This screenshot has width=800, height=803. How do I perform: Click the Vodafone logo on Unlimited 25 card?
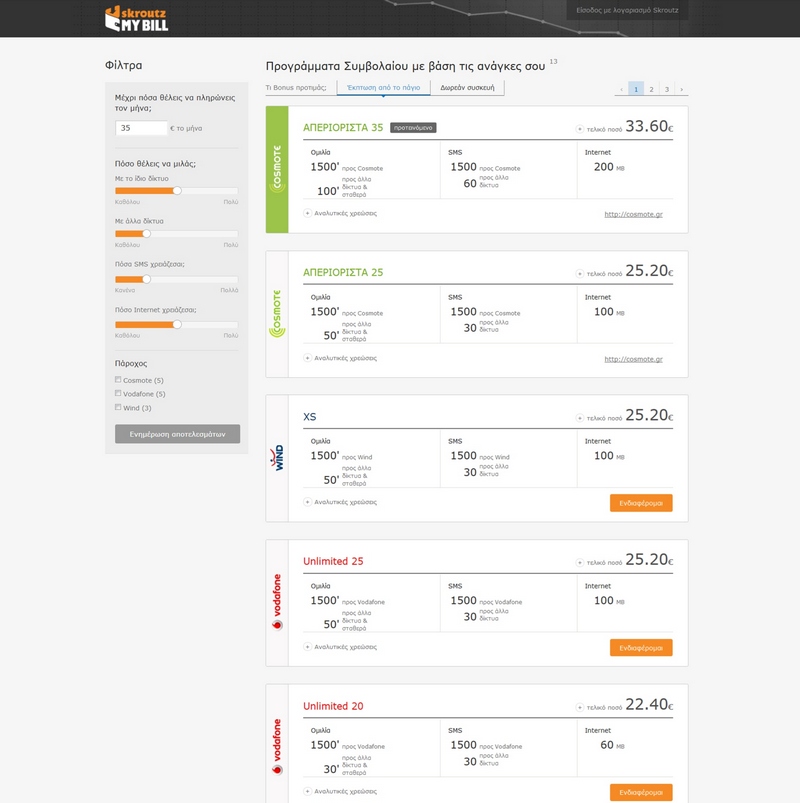tap(277, 602)
